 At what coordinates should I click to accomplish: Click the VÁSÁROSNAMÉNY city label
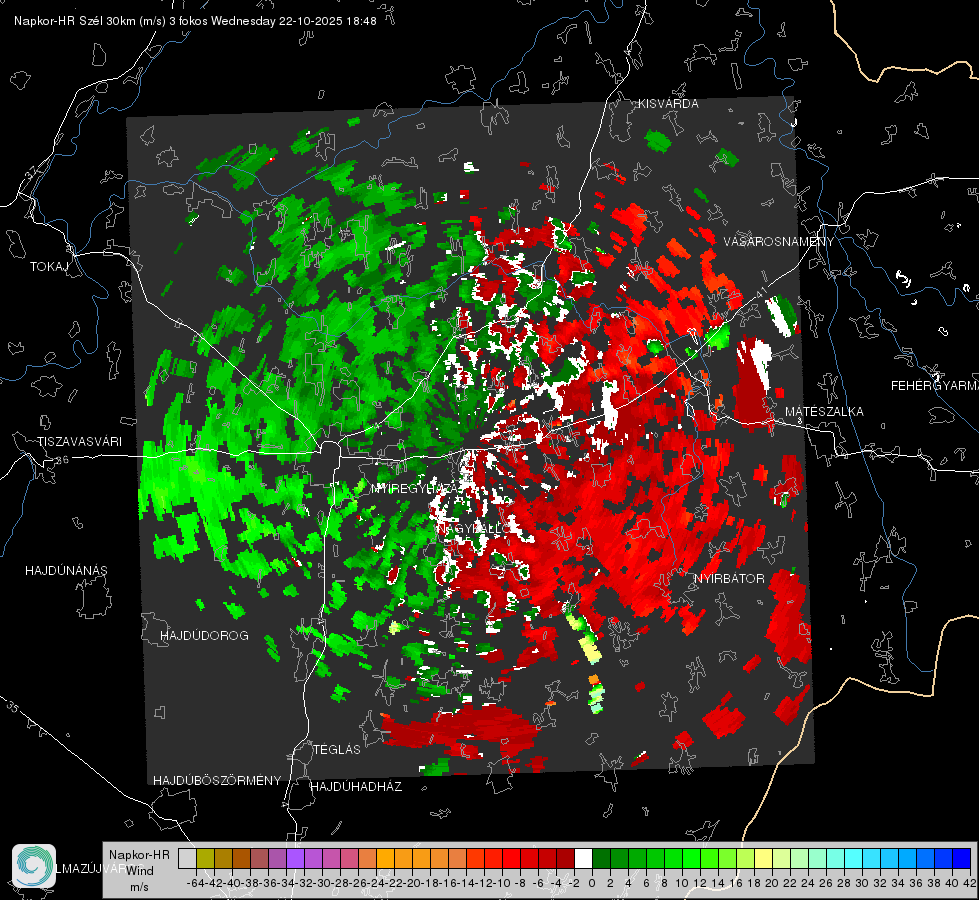tap(779, 242)
